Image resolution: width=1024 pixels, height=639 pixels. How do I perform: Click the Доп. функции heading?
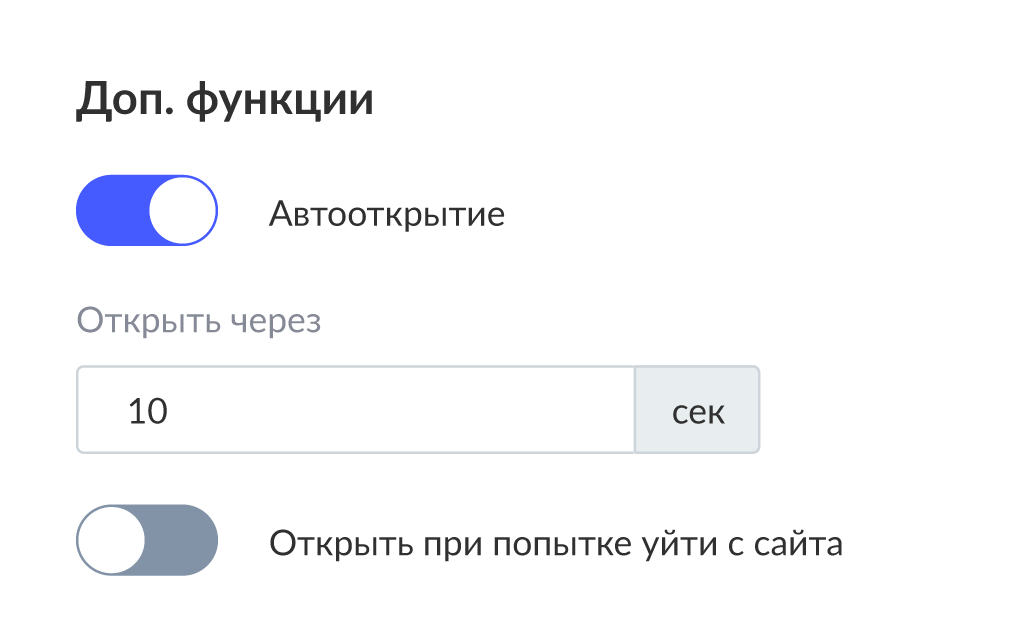225,102
